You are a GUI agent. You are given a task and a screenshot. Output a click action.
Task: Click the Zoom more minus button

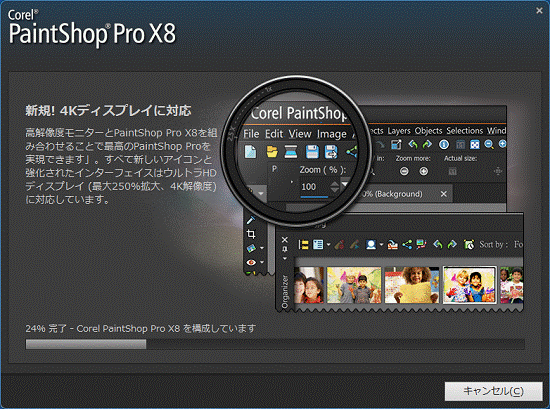click(x=404, y=172)
